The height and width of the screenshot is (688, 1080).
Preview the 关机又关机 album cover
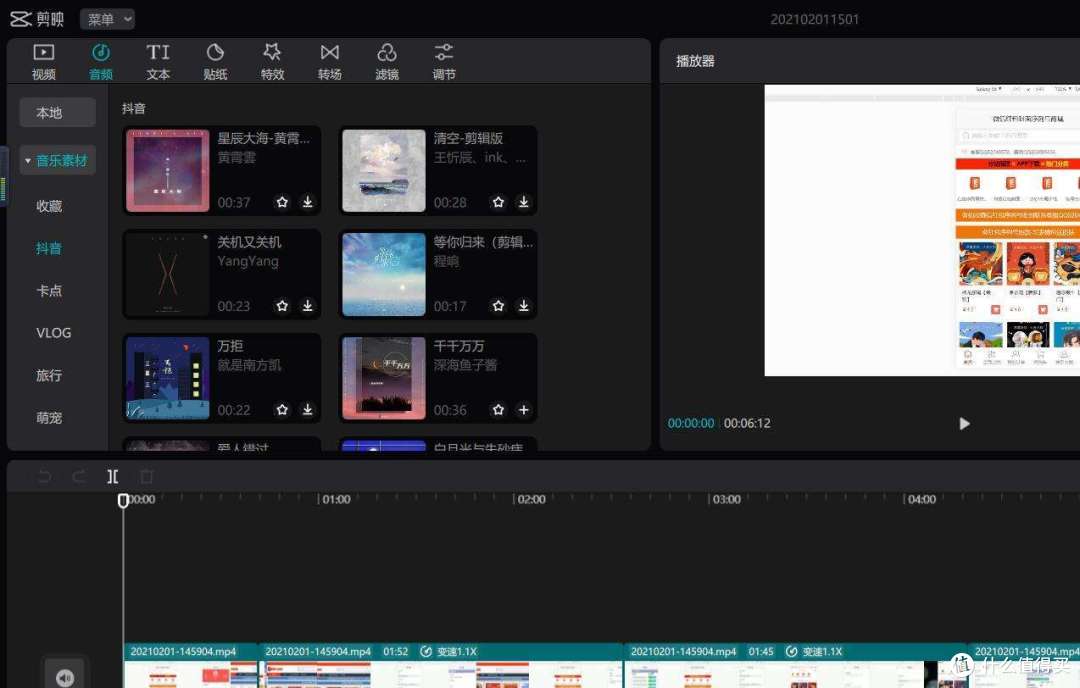tap(167, 274)
